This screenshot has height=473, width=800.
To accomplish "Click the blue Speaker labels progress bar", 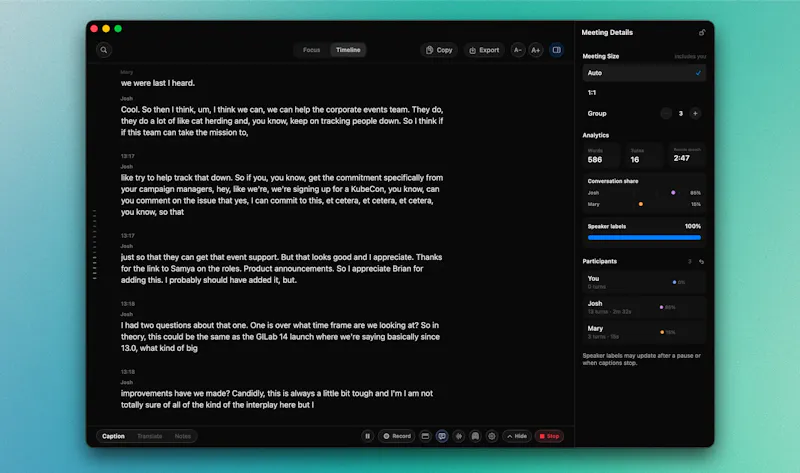I will click(644, 238).
